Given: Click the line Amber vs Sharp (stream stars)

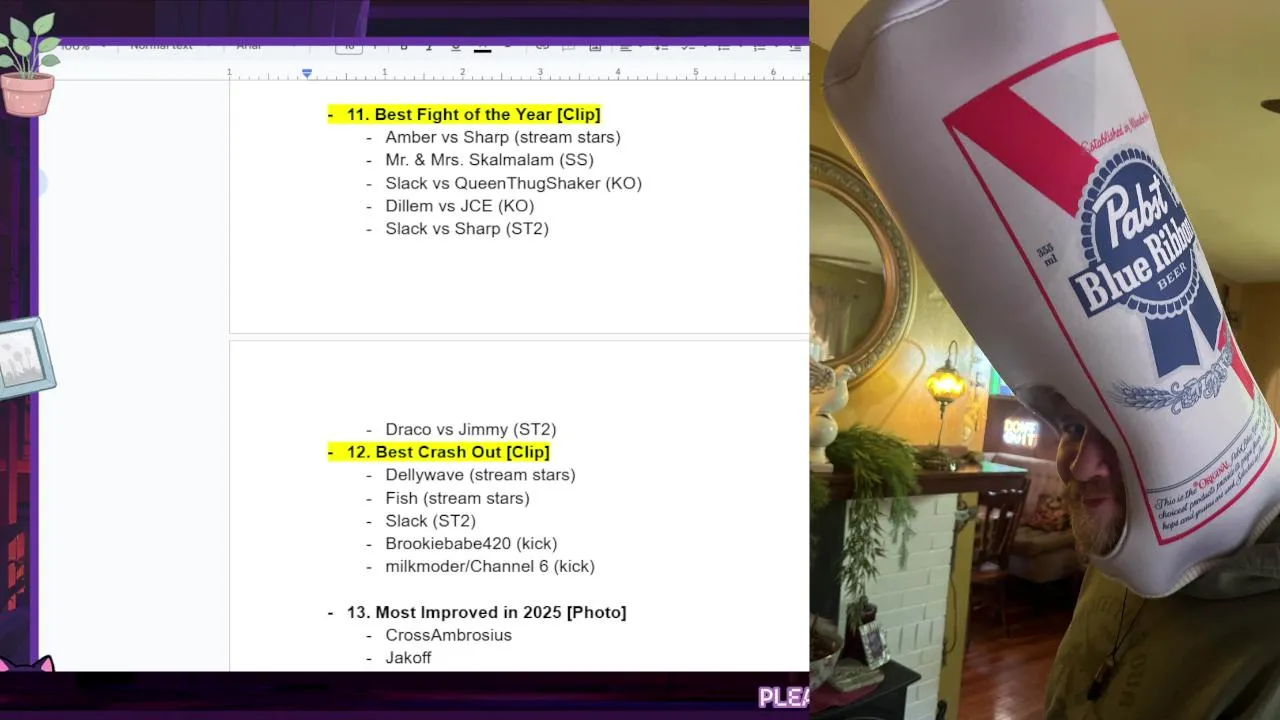Looking at the screenshot, I should click(x=503, y=137).
